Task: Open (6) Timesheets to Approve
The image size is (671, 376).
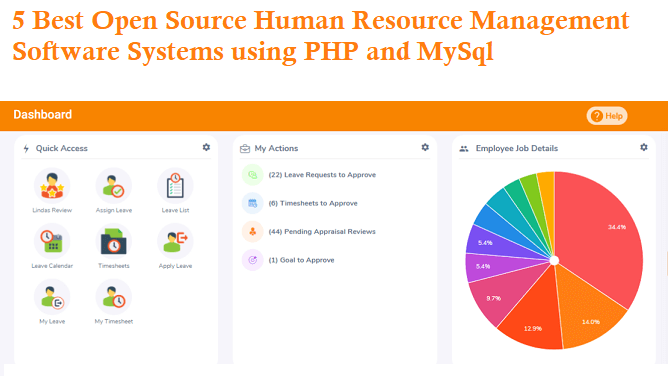Action: tap(313, 203)
